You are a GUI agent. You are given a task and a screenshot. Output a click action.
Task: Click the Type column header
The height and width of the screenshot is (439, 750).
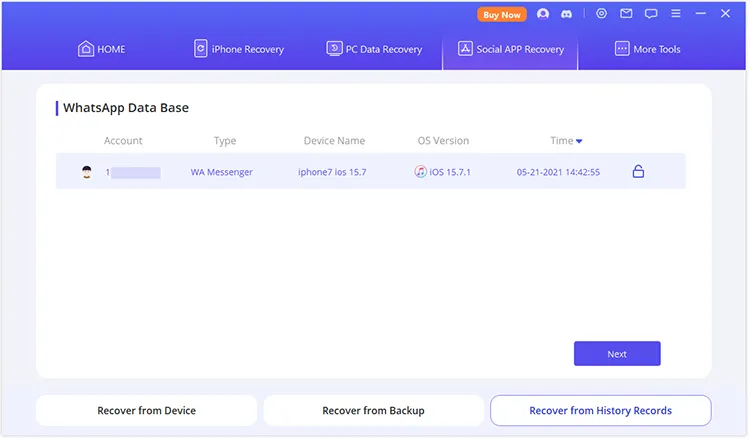225,141
